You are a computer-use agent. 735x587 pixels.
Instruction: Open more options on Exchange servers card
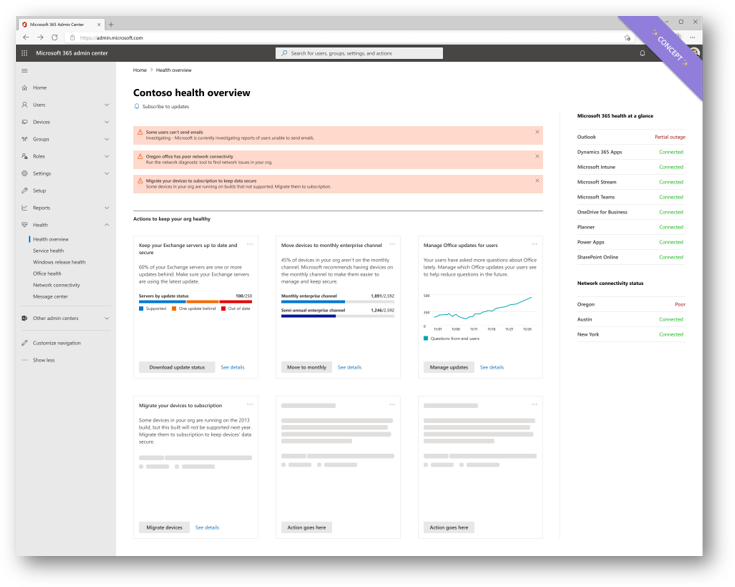pyautogui.click(x=250, y=244)
